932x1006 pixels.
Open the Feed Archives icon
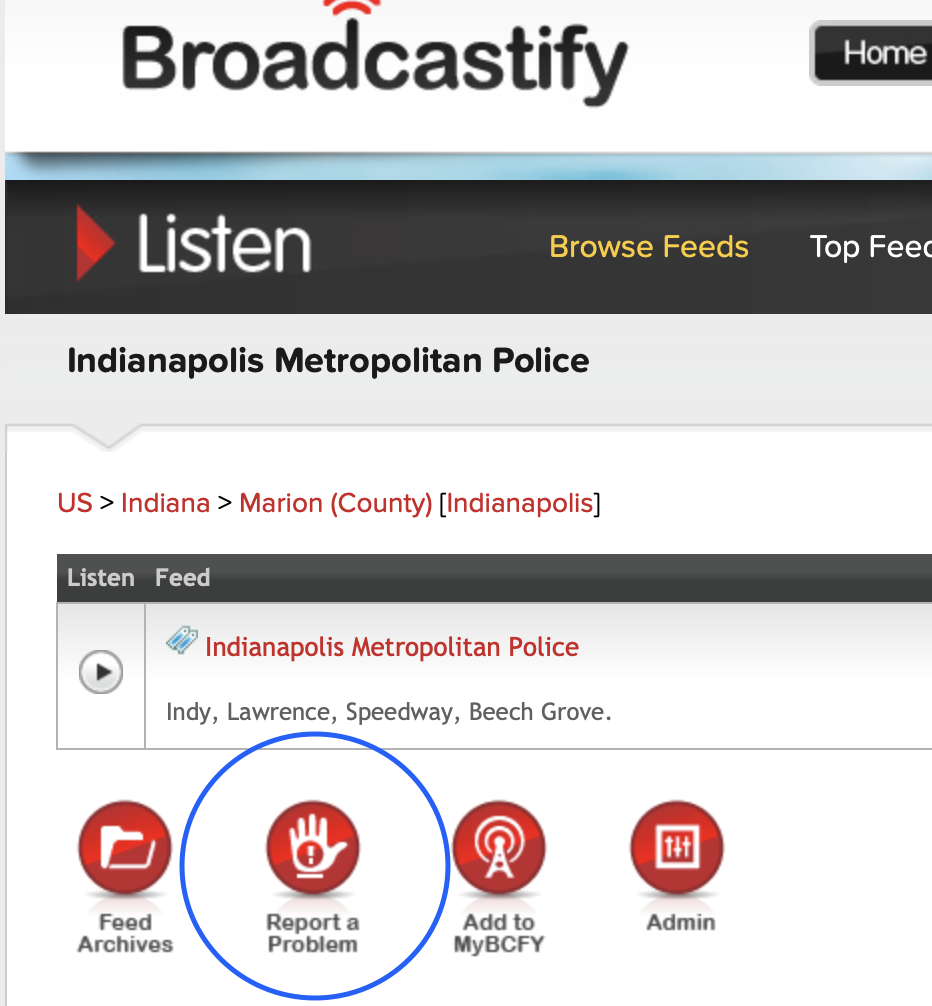[125, 850]
